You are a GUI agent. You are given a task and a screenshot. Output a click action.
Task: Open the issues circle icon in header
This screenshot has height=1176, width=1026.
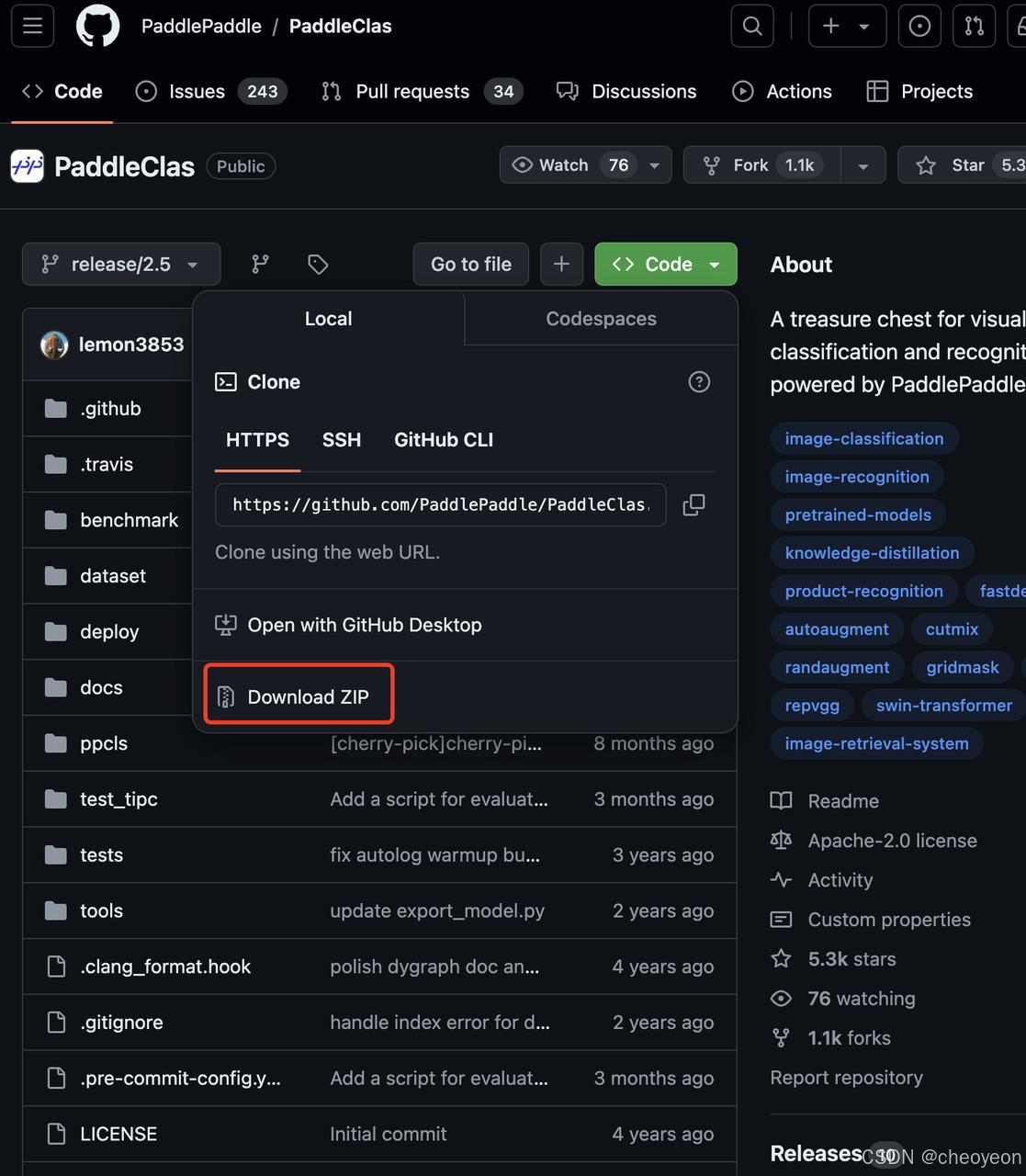click(919, 27)
